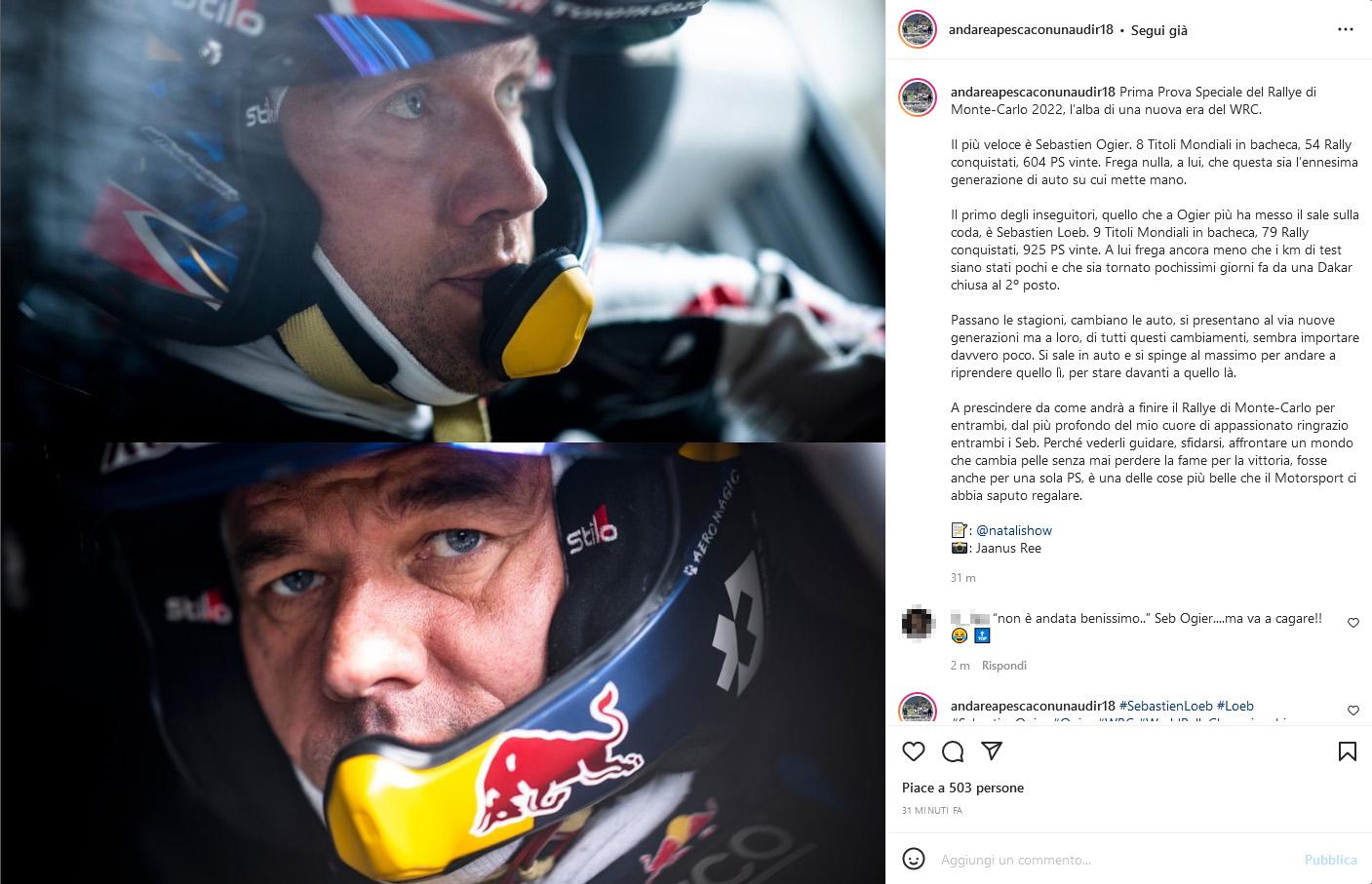Open the three-dot more options menu
Image resolution: width=1372 pixels, height=884 pixels.
1346,30
